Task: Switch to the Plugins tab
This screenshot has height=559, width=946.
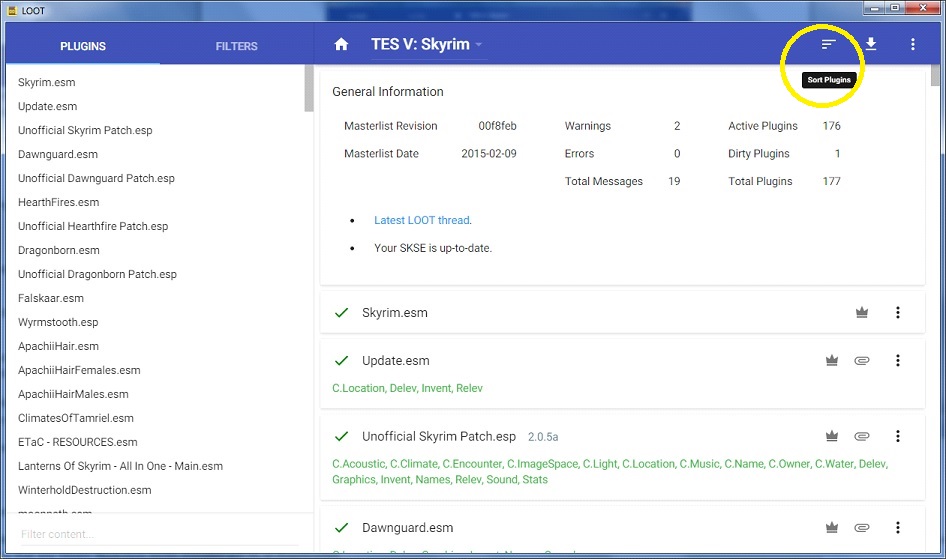Action: click(x=83, y=46)
